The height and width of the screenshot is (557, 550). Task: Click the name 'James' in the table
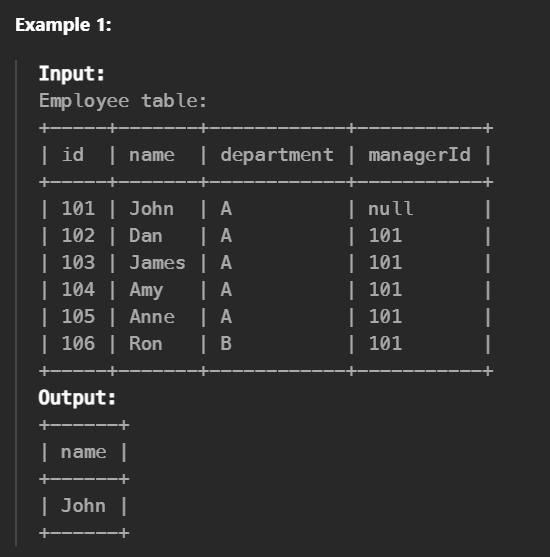coord(157,263)
